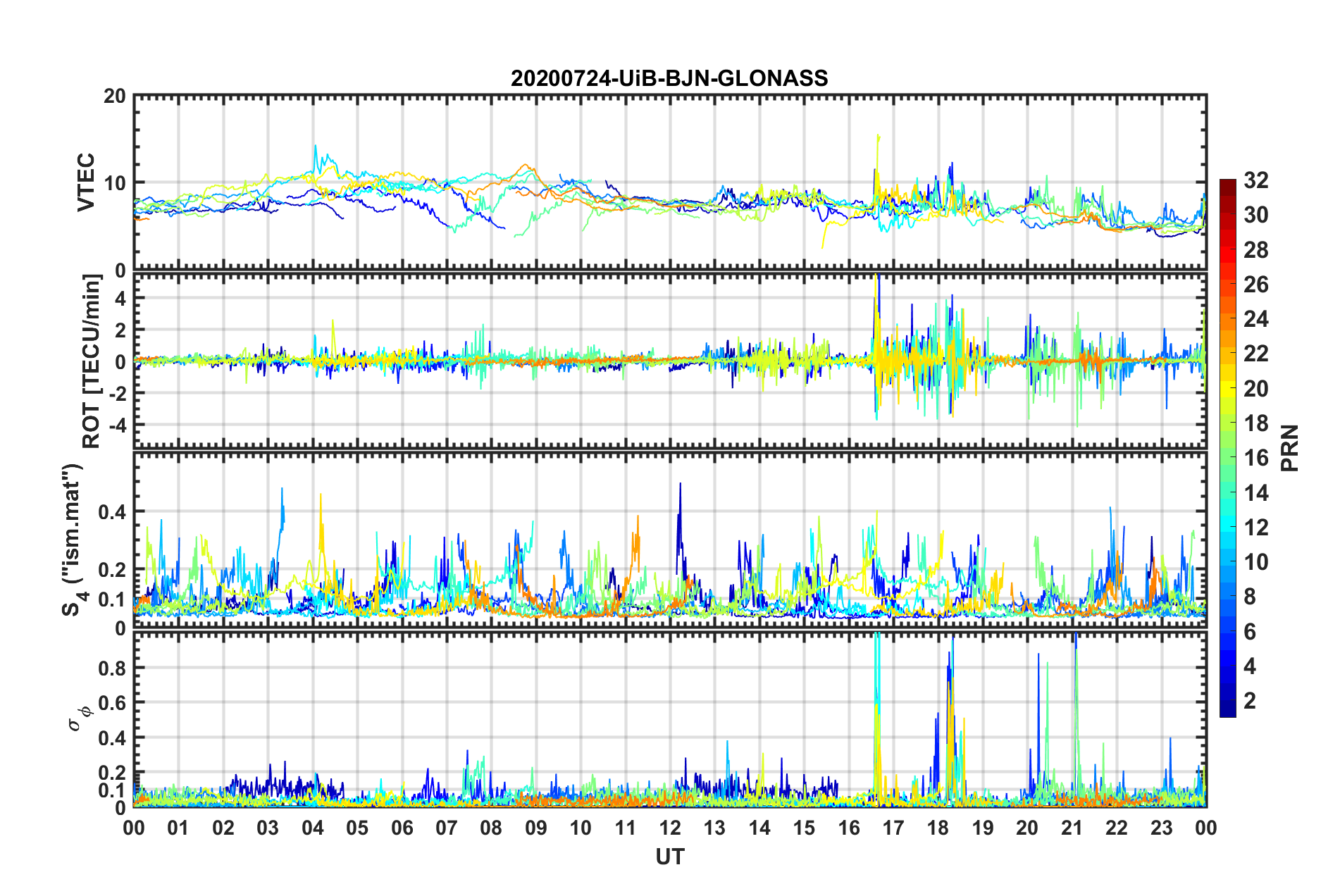Screen dimensions: 1340x896
Task: Click x-axis hour label 21
Action: click(1072, 828)
